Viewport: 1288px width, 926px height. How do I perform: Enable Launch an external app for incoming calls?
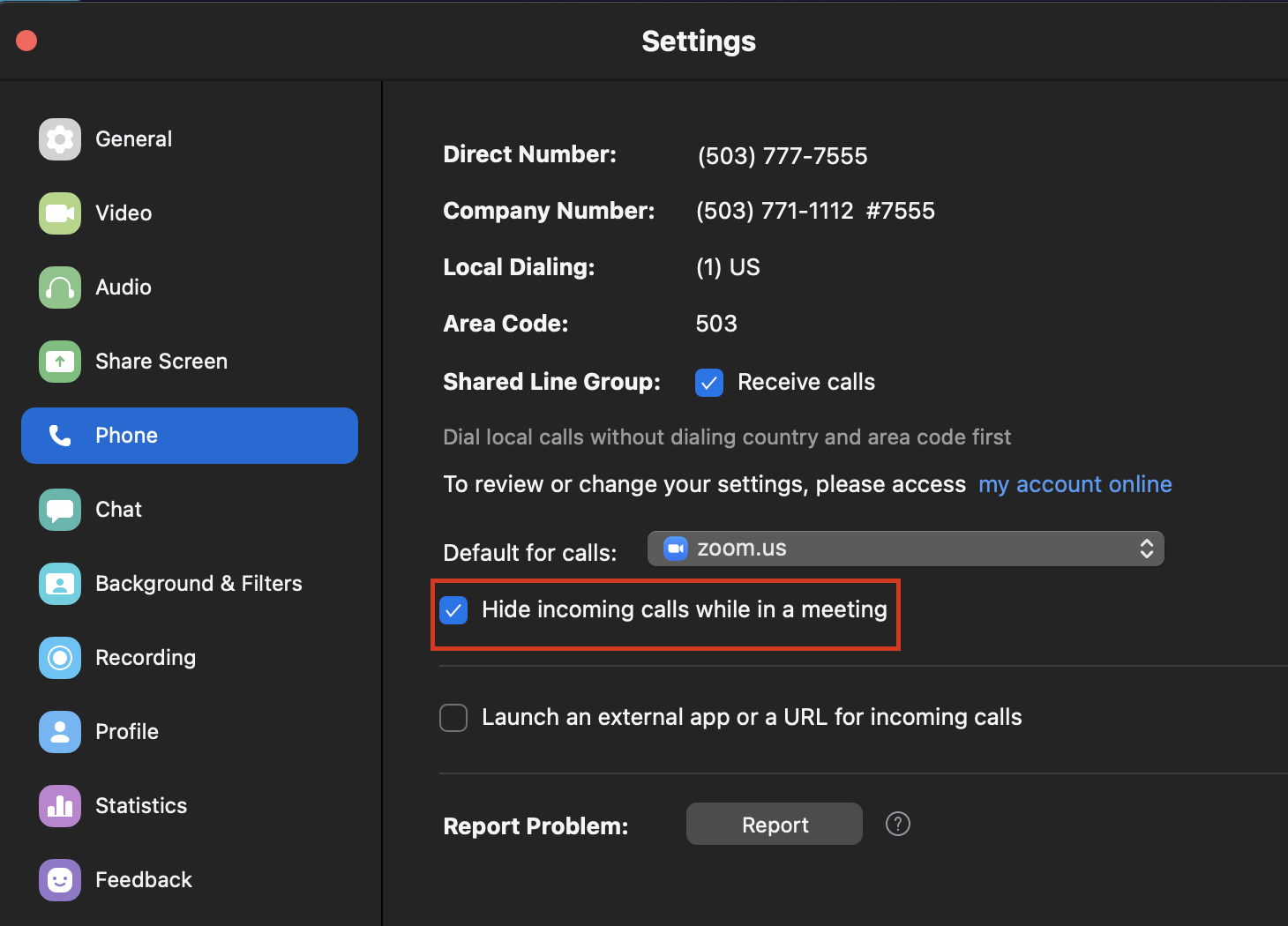click(x=453, y=718)
